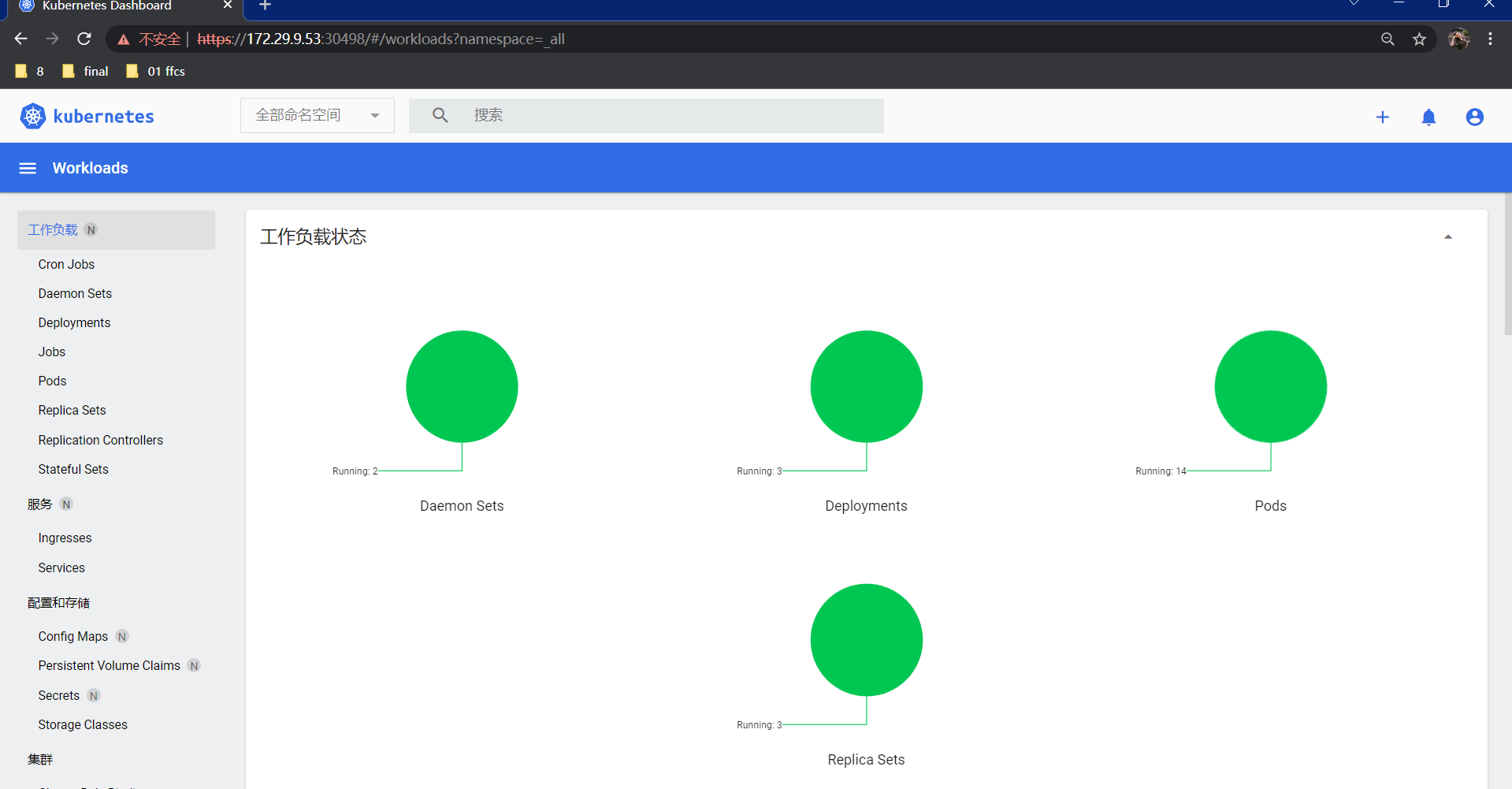Click the 集群 section header

40,760
